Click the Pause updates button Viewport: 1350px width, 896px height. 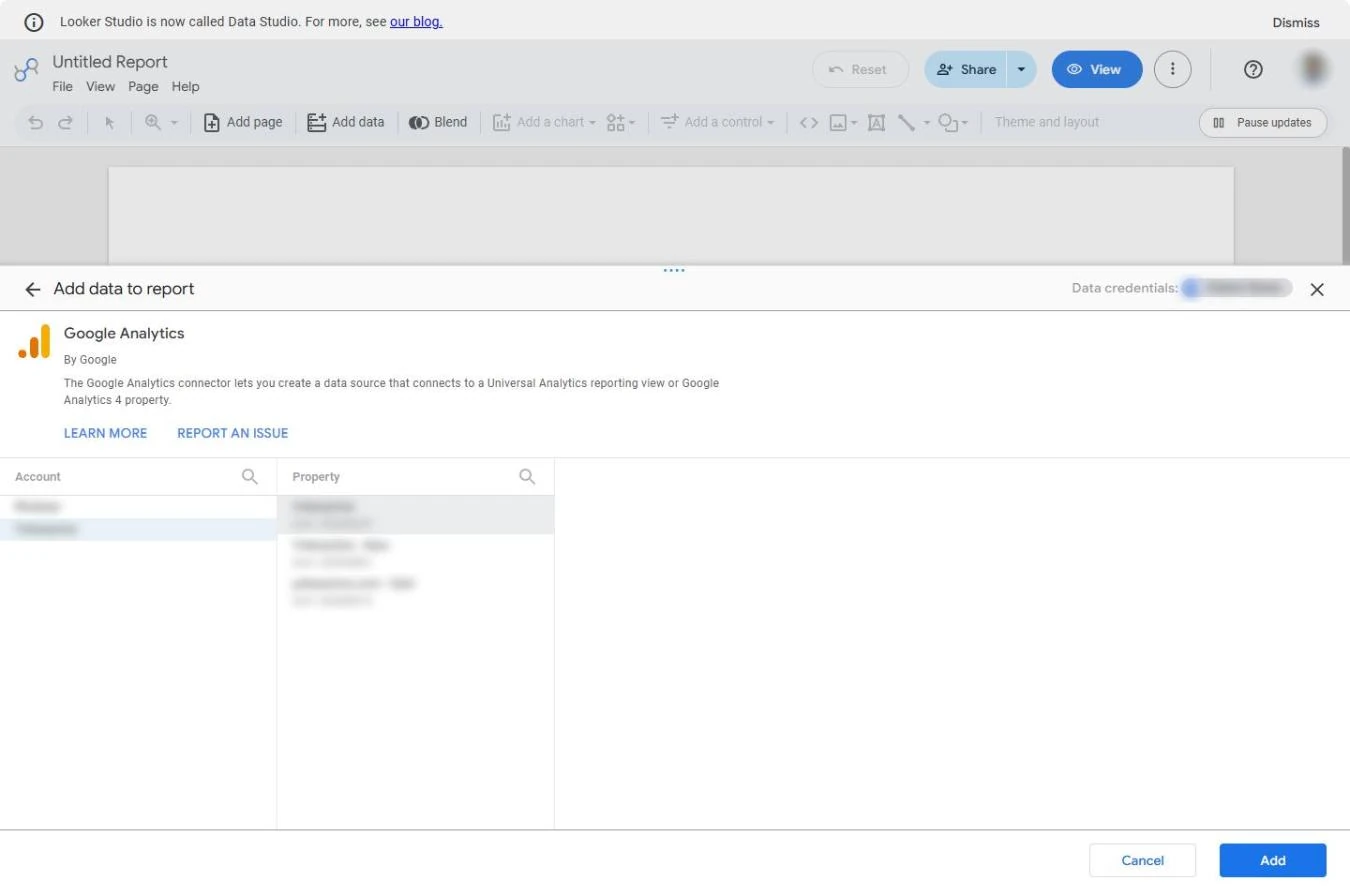(x=1263, y=122)
